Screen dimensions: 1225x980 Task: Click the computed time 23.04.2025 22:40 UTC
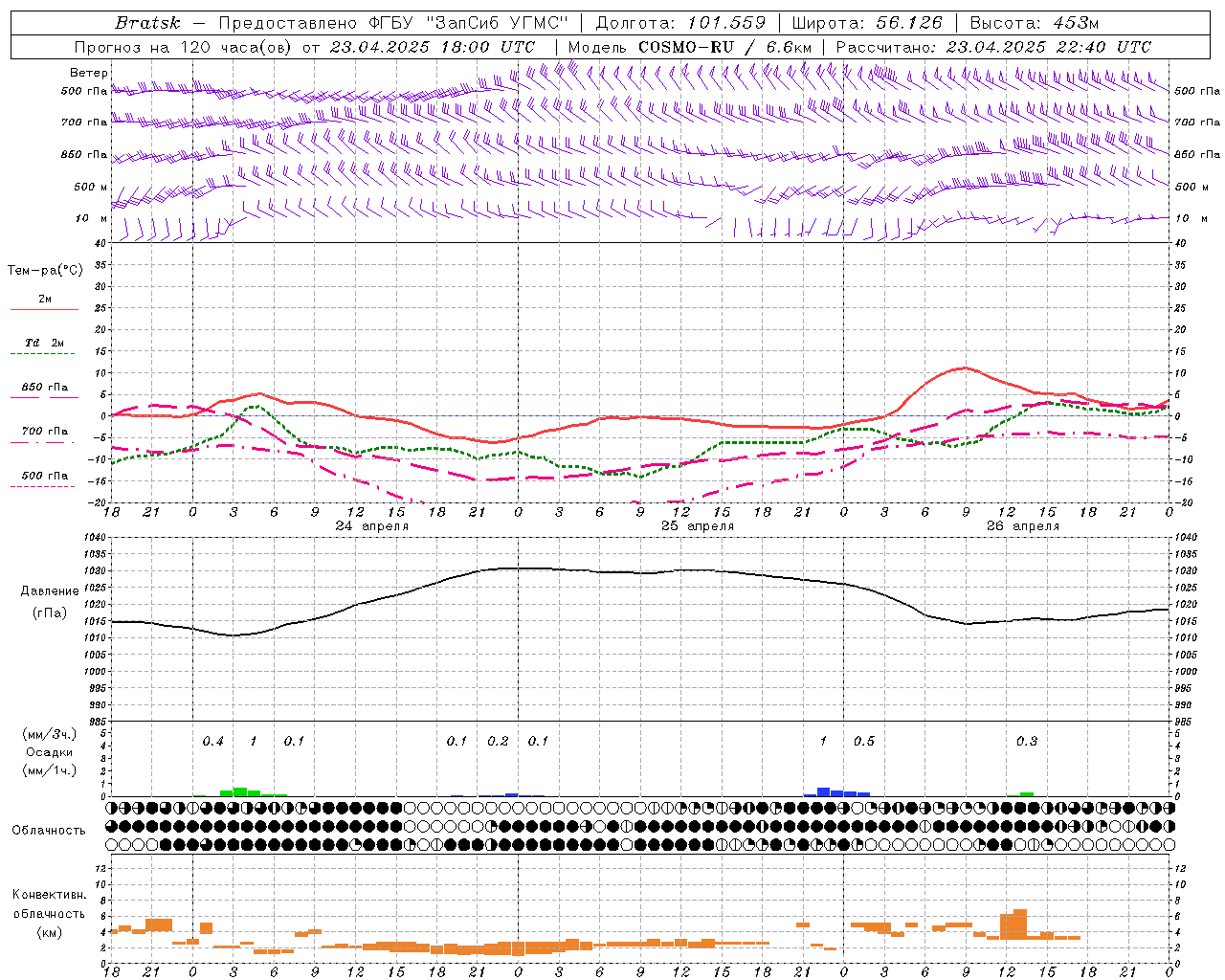1049,47
